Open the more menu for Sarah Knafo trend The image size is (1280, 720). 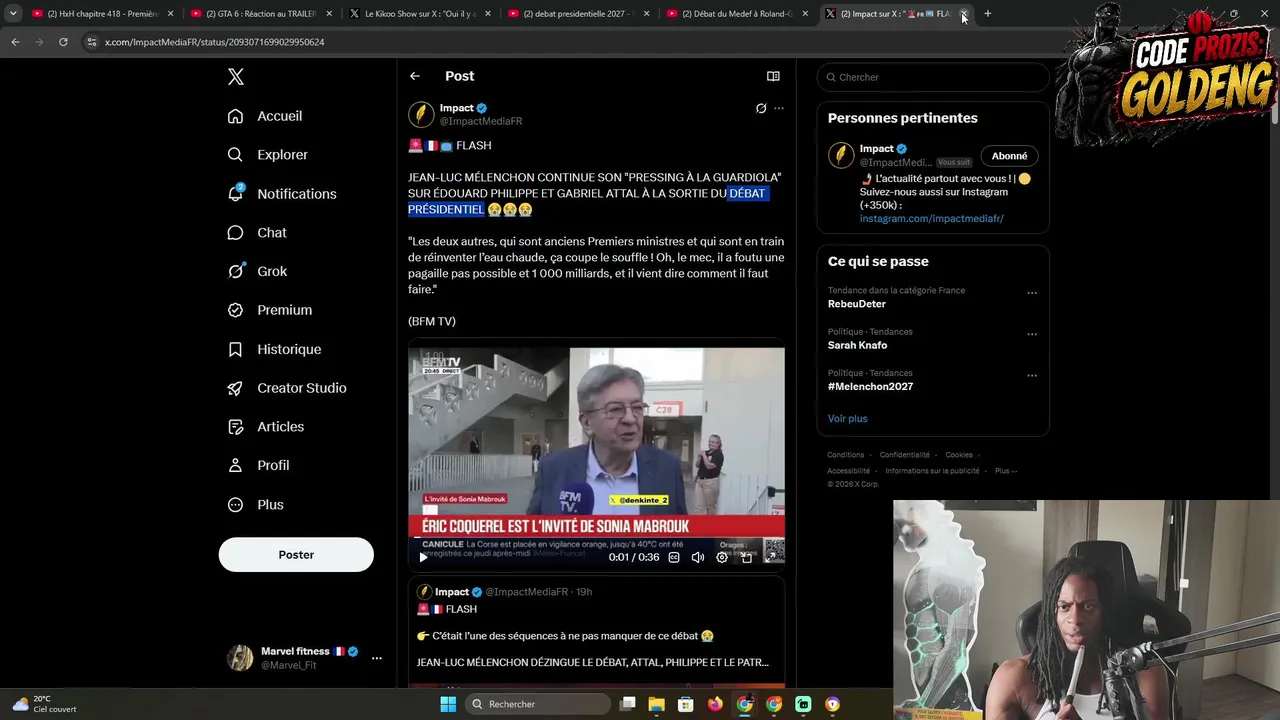[x=1032, y=334]
